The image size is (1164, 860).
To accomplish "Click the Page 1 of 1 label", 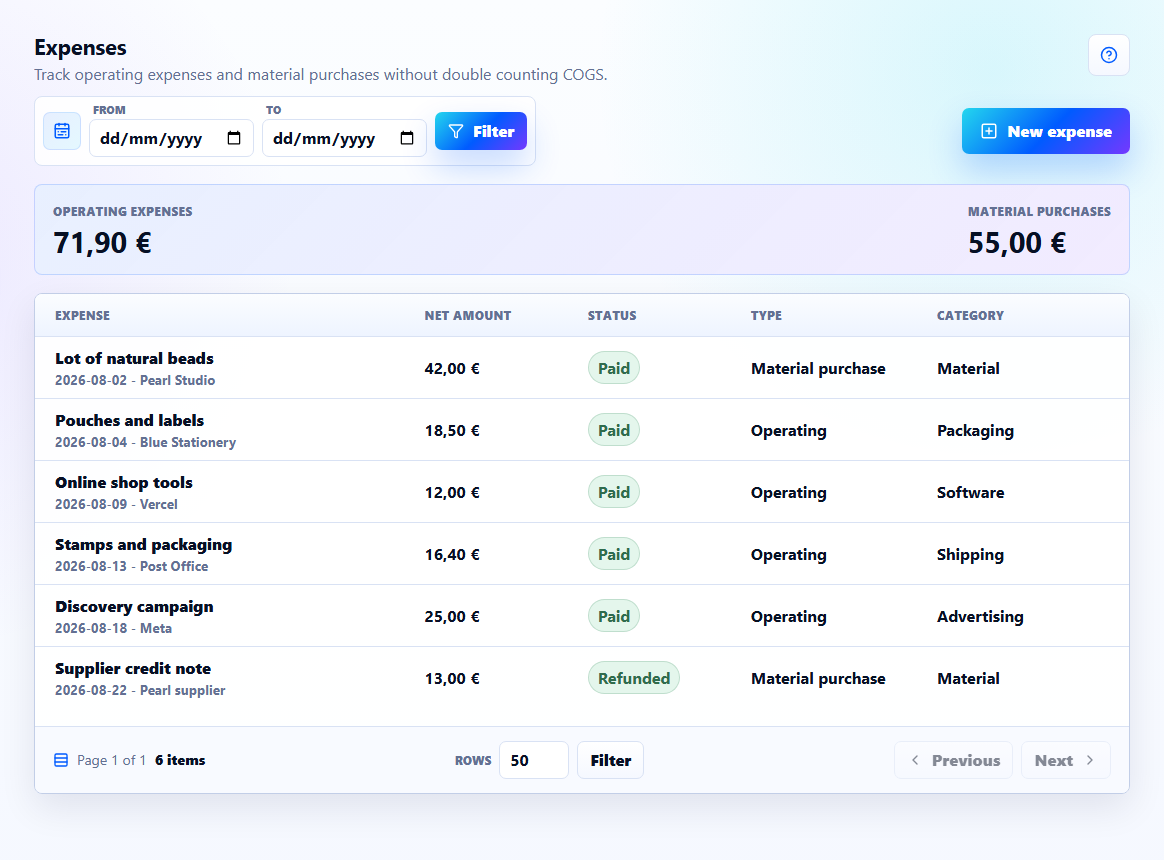I will pos(111,760).
